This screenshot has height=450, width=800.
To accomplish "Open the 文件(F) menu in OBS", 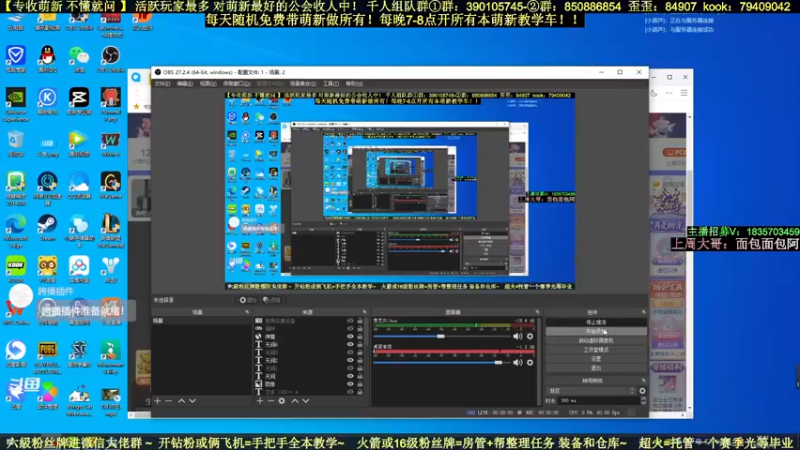I will [x=162, y=84].
